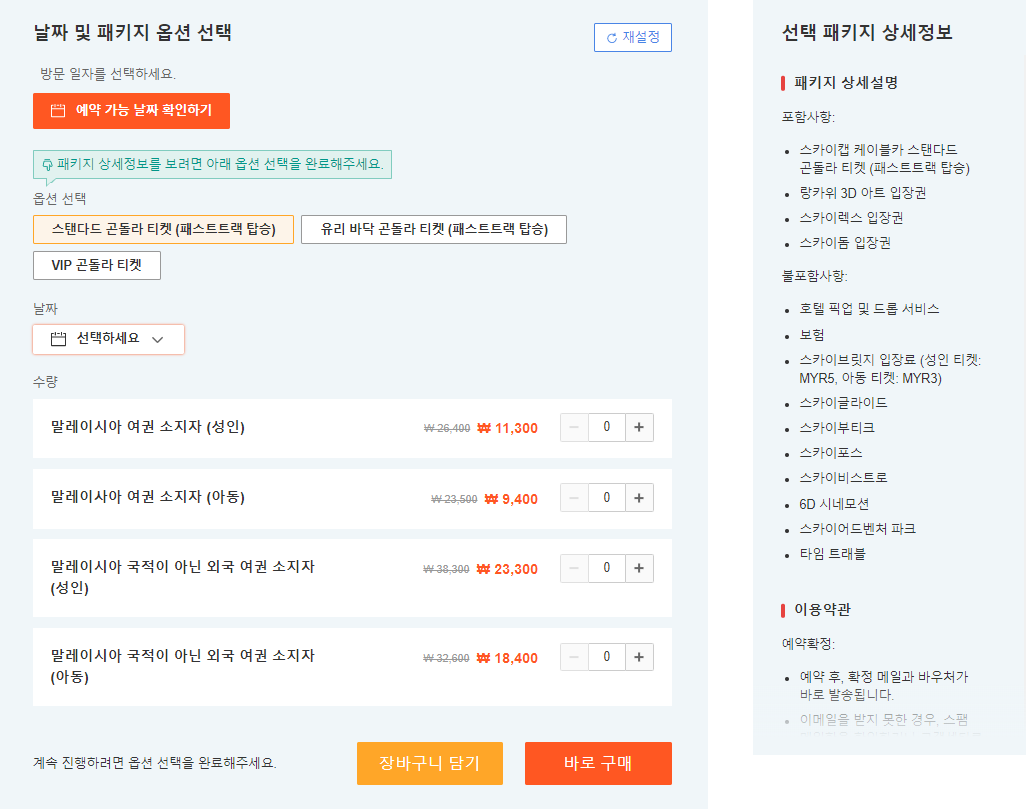Select 유리 바닥 곤돌라 티켓 option
The height and width of the screenshot is (809, 1026).
point(434,229)
